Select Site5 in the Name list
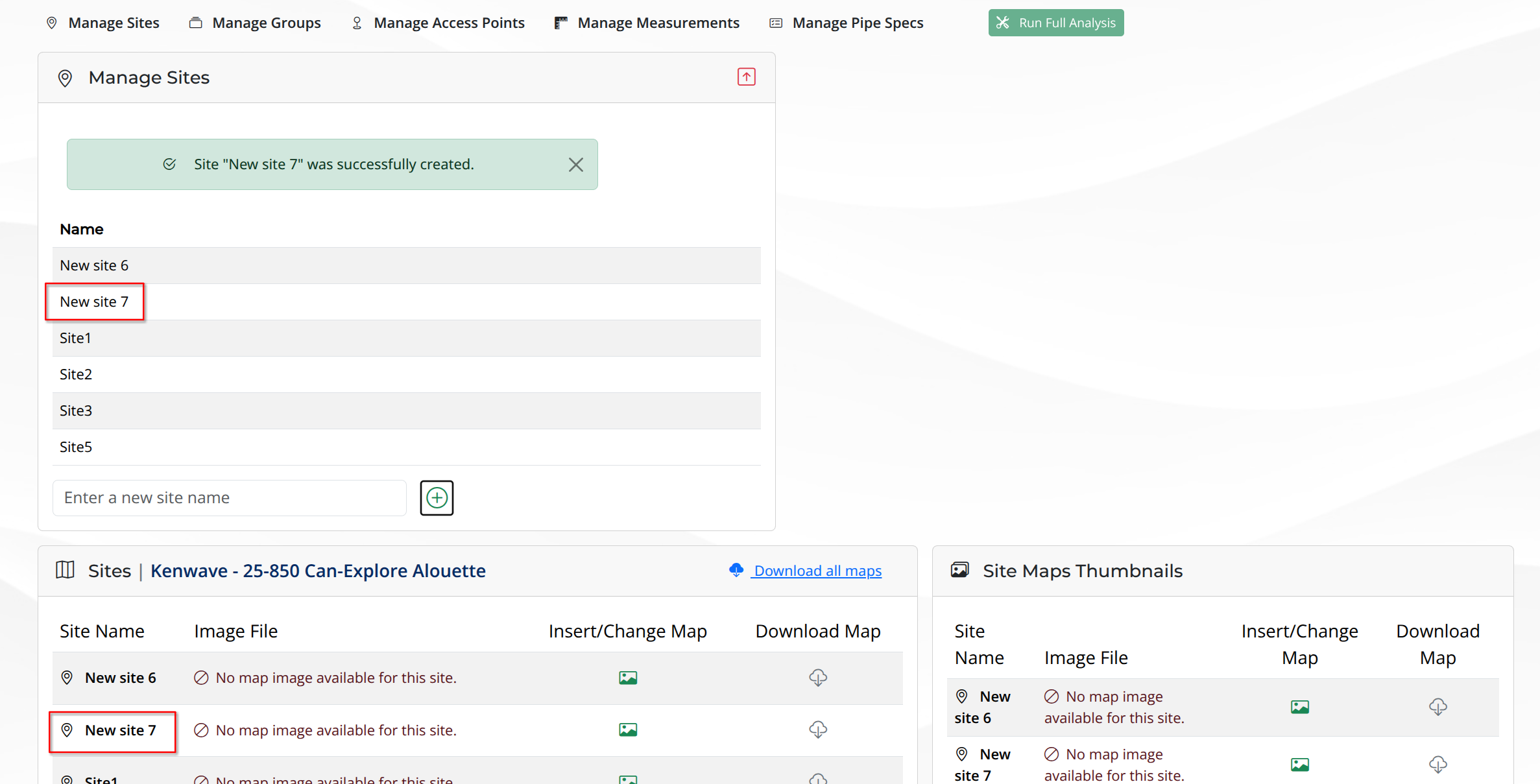Screen dimensions: 1540x784 [x=407, y=447]
